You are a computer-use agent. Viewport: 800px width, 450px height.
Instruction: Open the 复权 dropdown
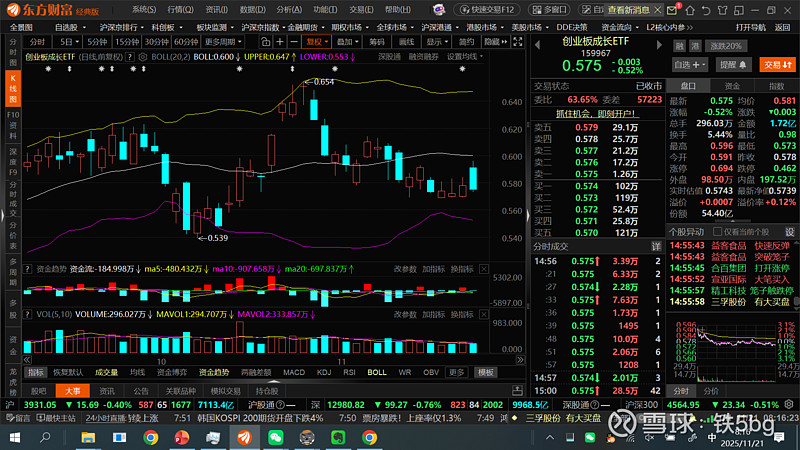[316, 42]
